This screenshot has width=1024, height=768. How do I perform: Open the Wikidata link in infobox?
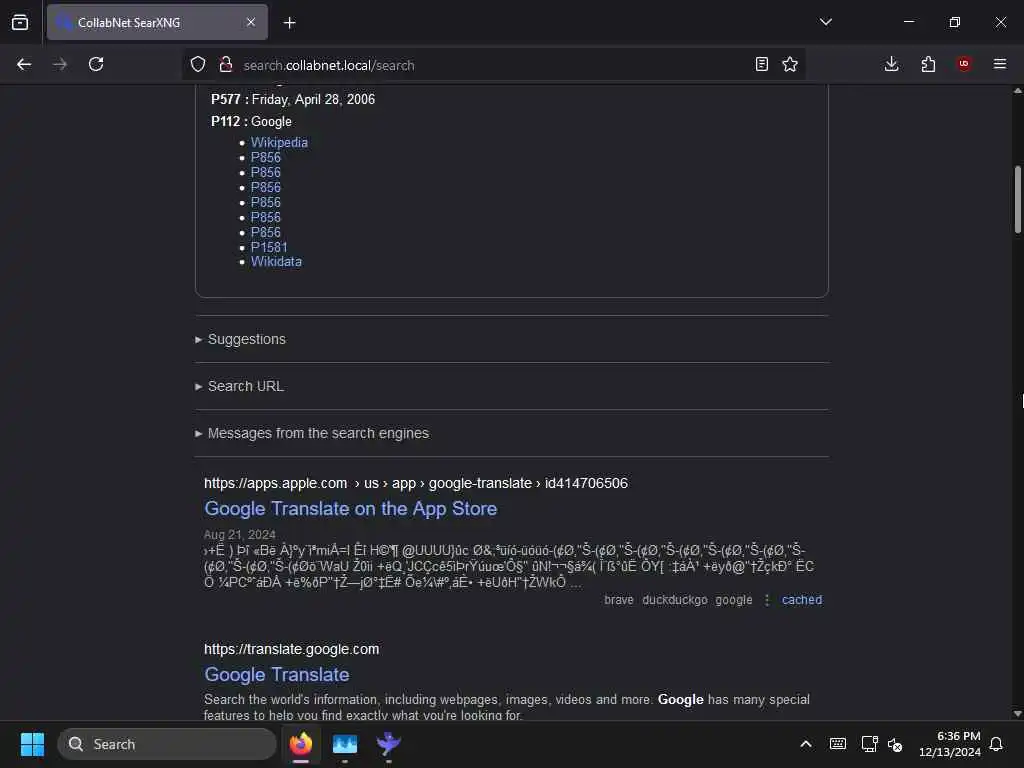(276, 262)
